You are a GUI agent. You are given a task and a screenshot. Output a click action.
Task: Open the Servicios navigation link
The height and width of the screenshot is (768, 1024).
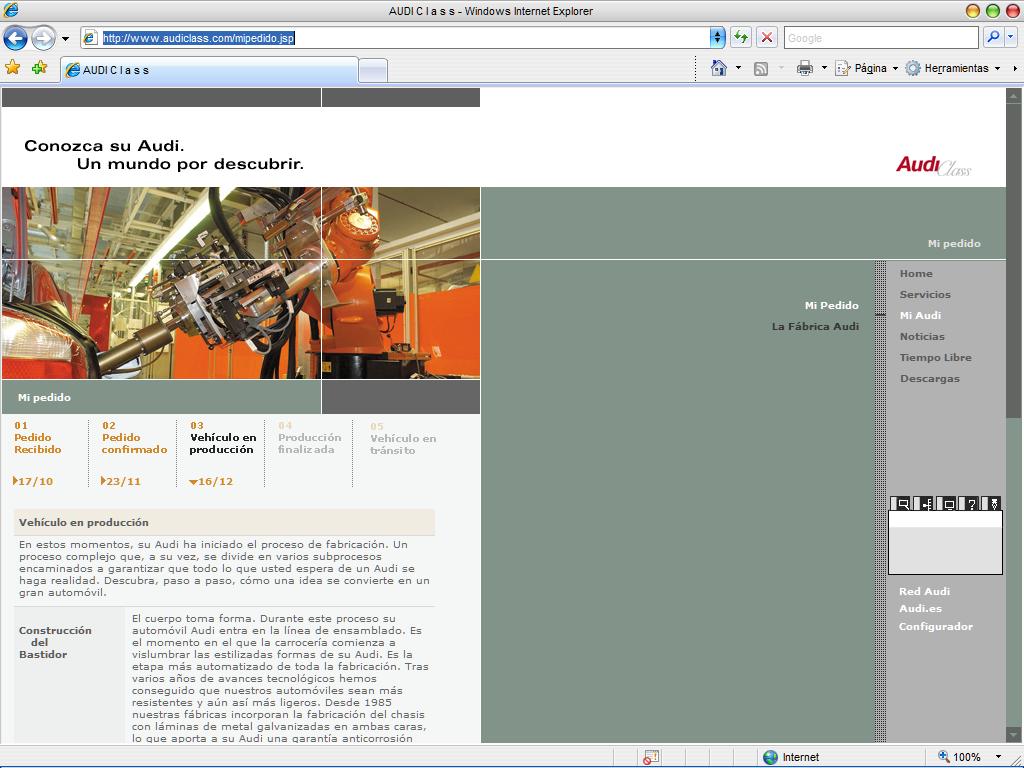925,295
